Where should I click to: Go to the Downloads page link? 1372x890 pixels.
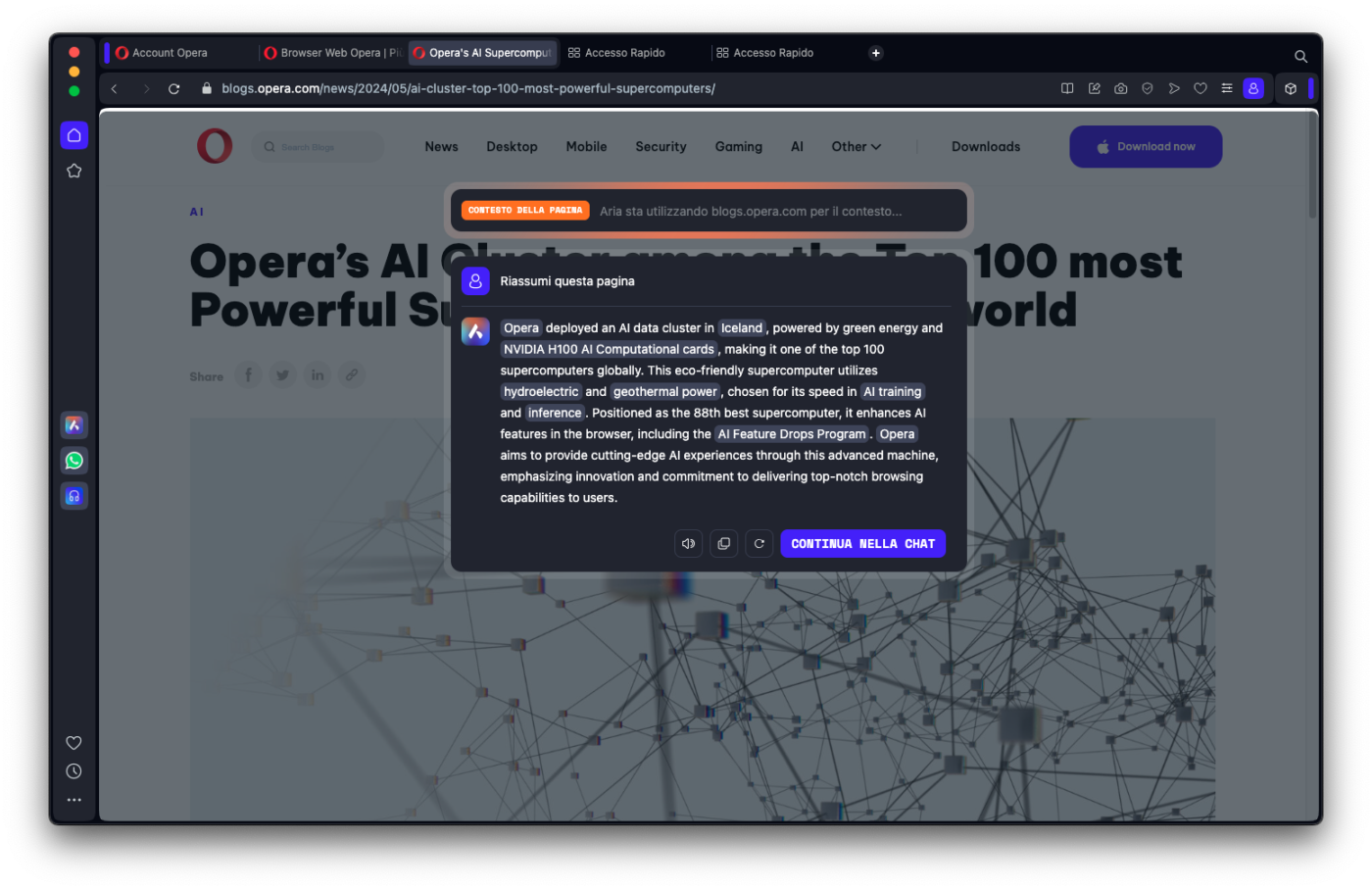pyautogui.click(x=986, y=146)
